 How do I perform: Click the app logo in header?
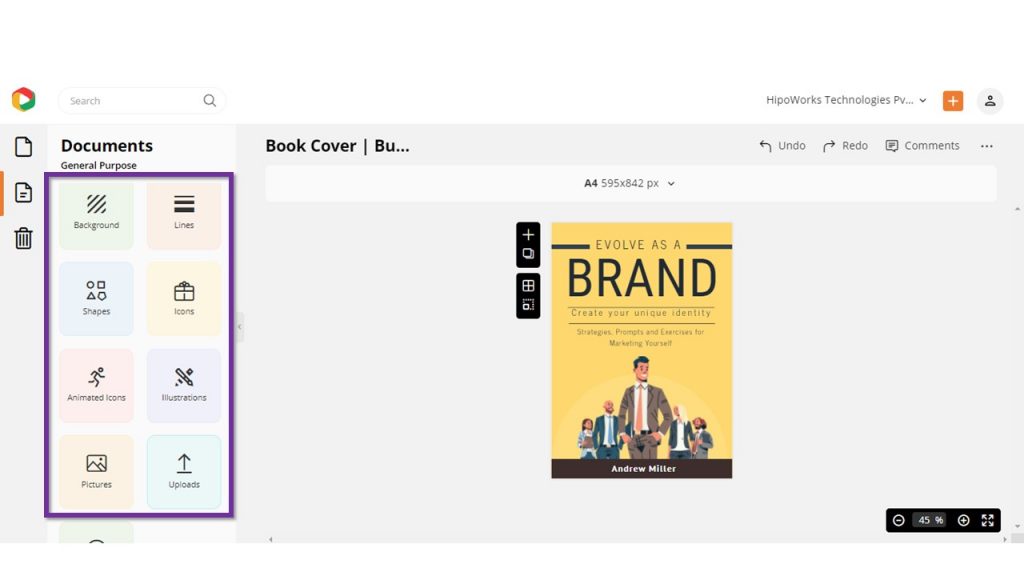[24, 99]
